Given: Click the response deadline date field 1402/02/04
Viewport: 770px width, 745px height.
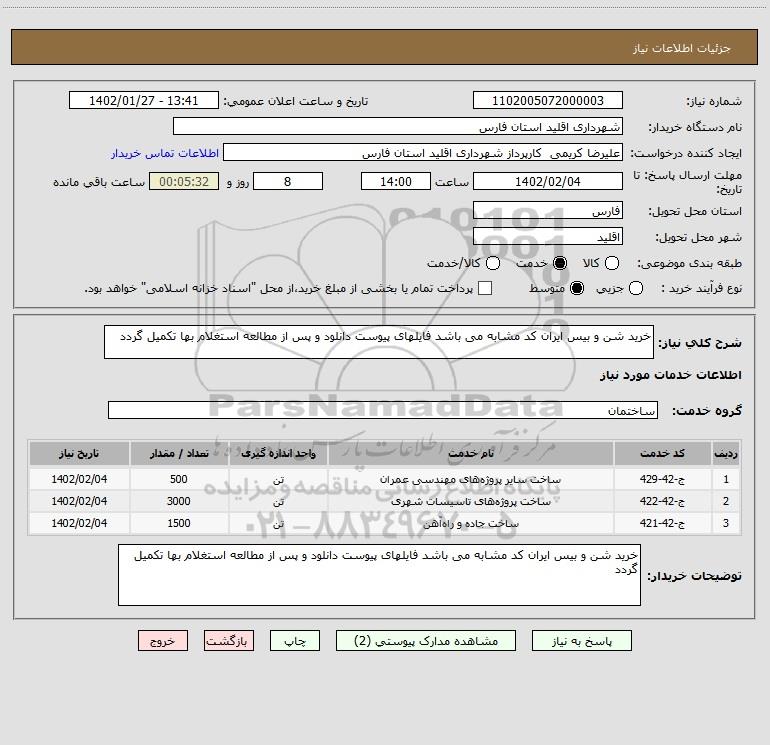Looking at the screenshot, I should tap(548, 181).
